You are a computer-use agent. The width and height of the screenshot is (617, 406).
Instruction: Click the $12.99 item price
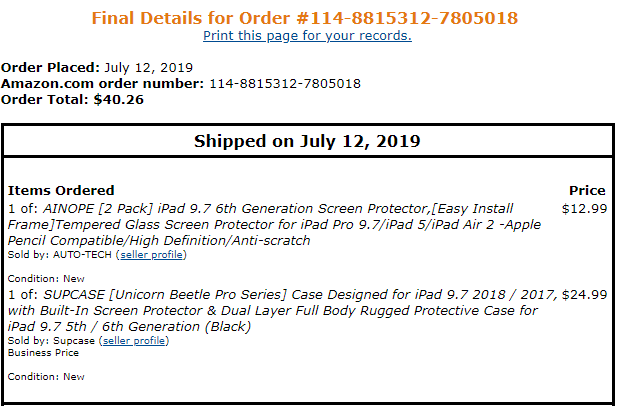[x=584, y=209]
